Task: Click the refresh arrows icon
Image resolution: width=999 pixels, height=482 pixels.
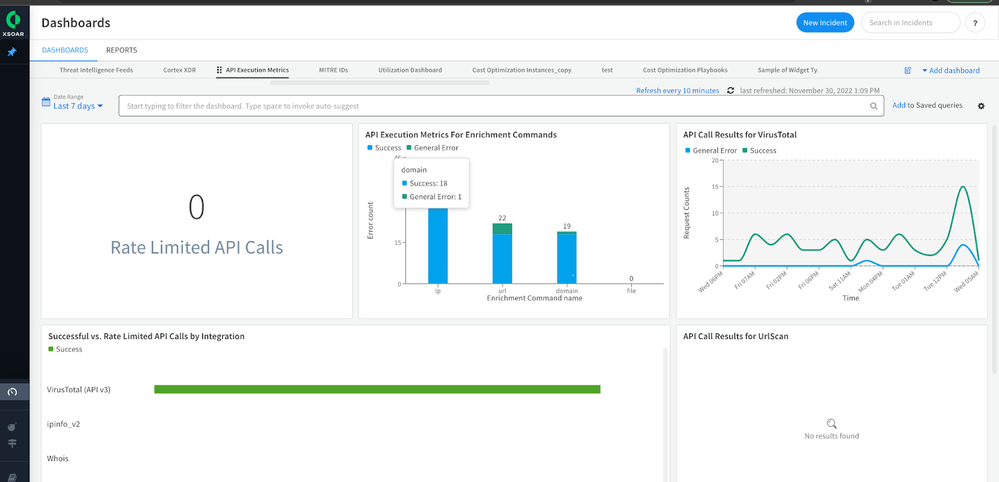Action: coord(731,91)
